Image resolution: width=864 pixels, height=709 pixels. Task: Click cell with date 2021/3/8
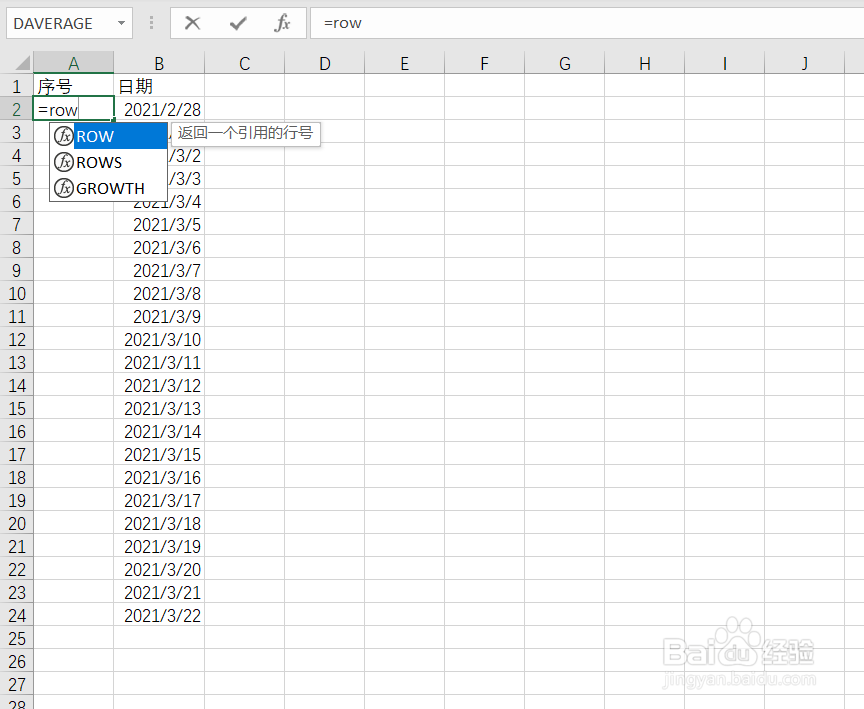tap(159, 293)
